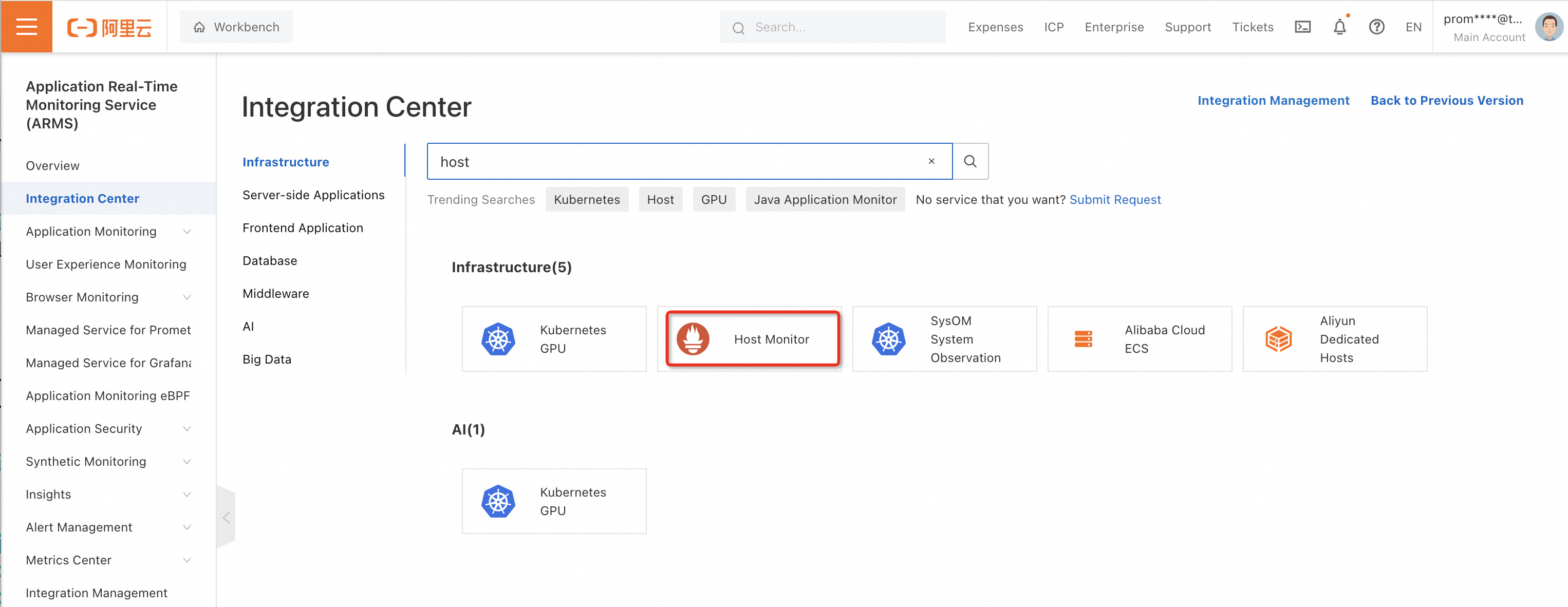Viewport: 1568px width, 607px height.
Task: Click the Host Monitor Prometheus flame icon
Action: [x=693, y=339]
